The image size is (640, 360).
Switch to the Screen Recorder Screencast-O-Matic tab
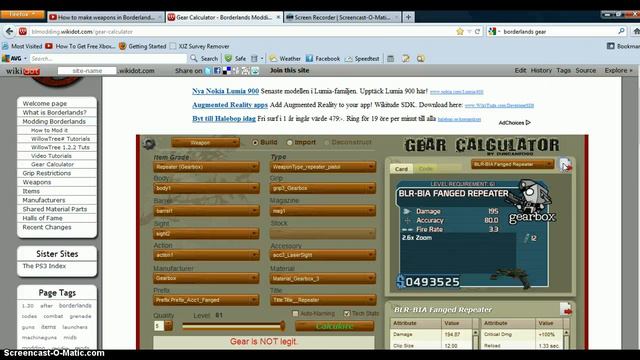tap(342, 17)
